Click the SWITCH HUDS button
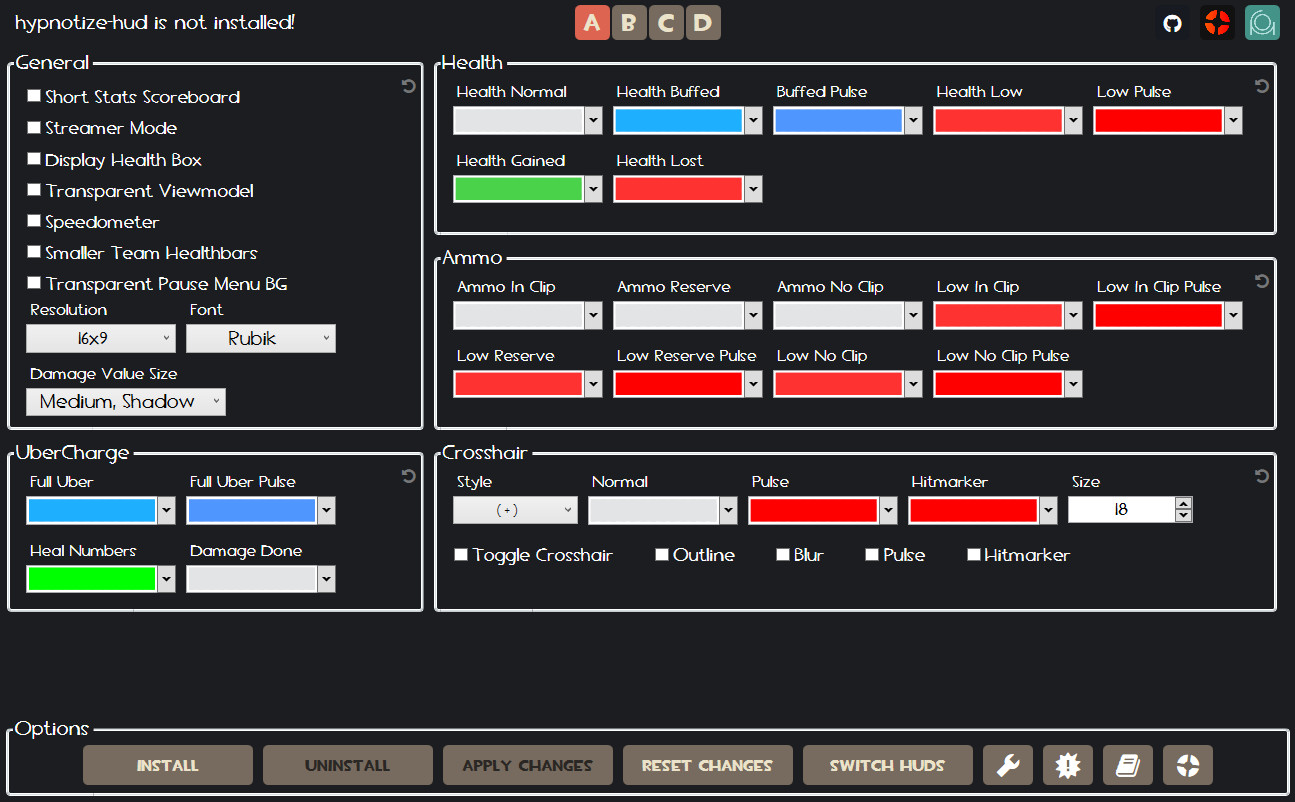 pyautogui.click(x=887, y=765)
